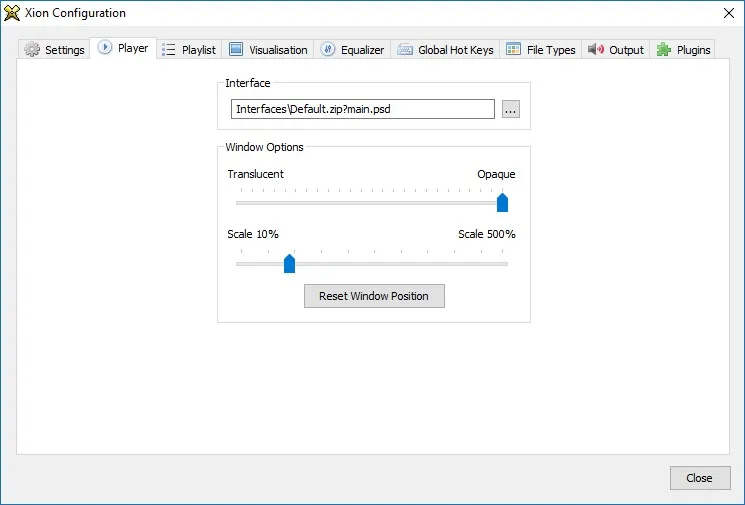
Task: Click the sliders icon on the Equalizer tab
Action: coord(327,49)
